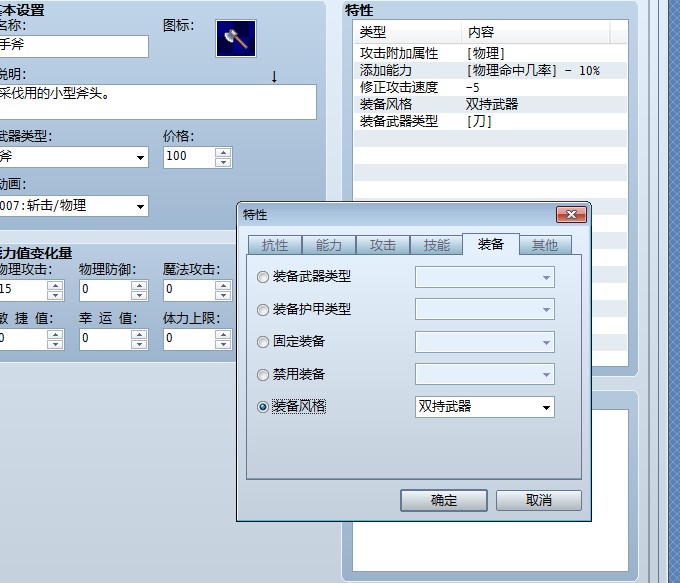Select the 装备武器类型 [刀] list row
The height and width of the screenshot is (583, 680).
coord(490,121)
